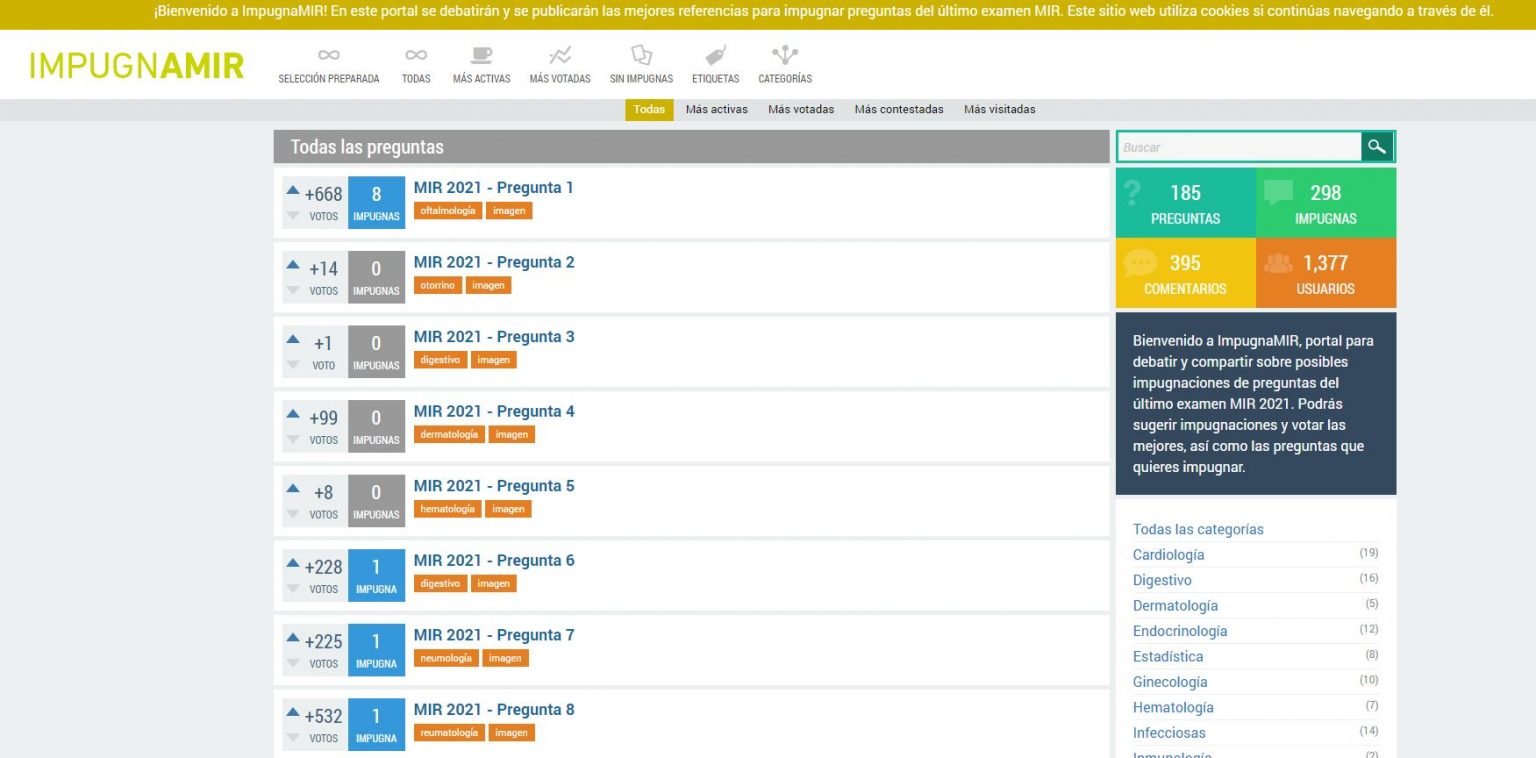Screen dimensions: 1536x758
Task: Click the Buscar search field
Action: pyautogui.click(x=1240, y=147)
